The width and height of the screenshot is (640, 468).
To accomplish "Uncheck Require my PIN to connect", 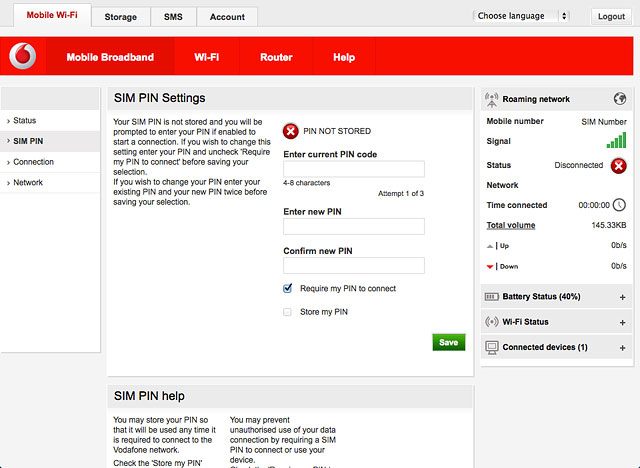I will (x=287, y=288).
